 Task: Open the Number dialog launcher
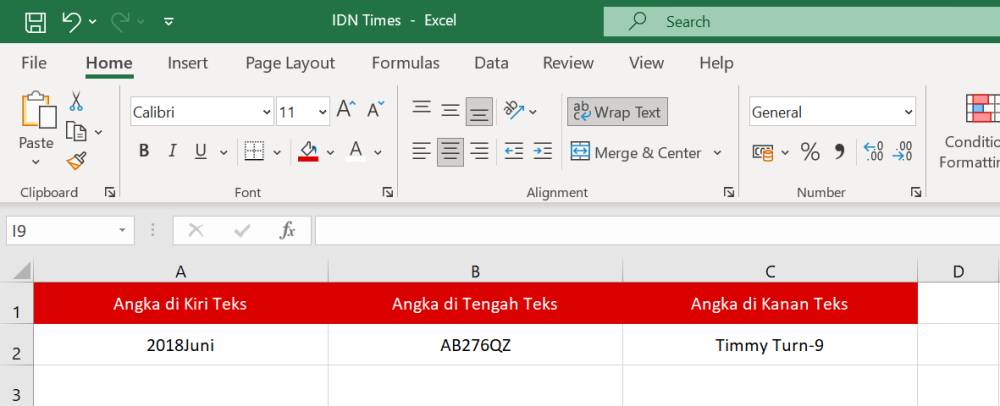pyautogui.click(x=916, y=192)
